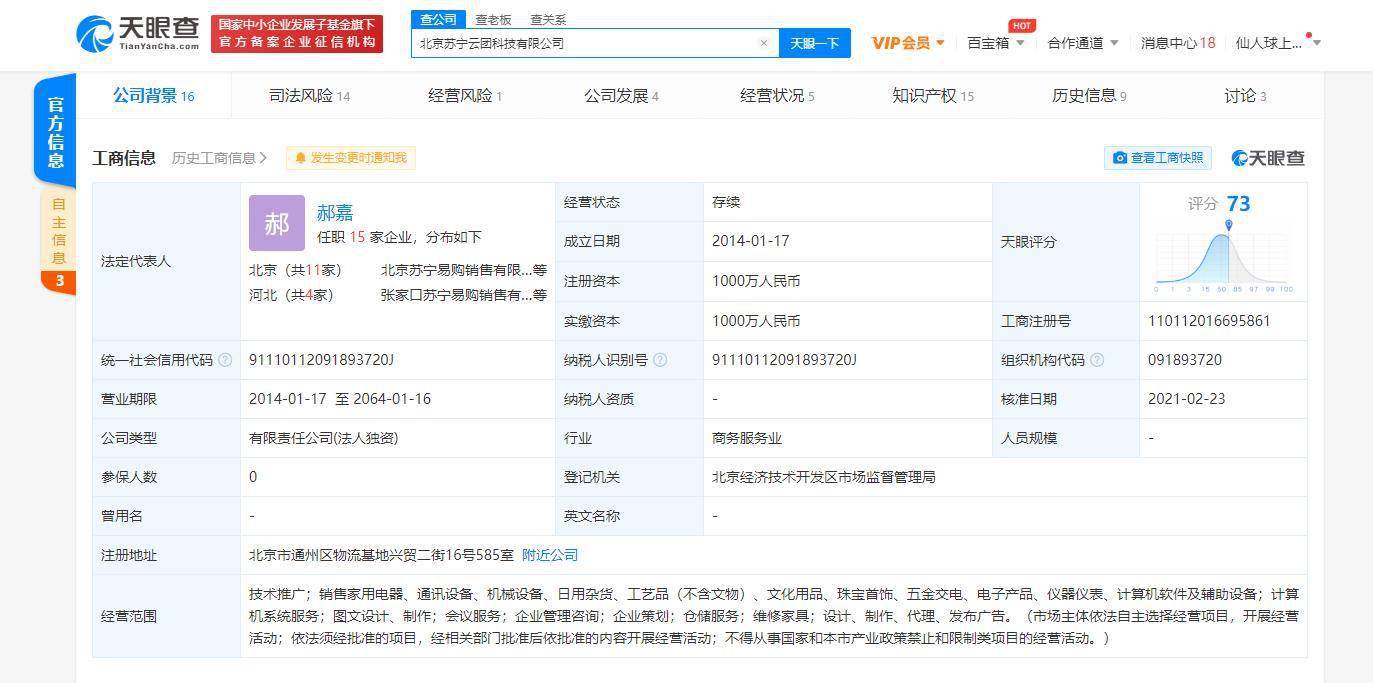The height and width of the screenshot is (683, 1373).
Task: Open the 知识产权 tab
Action: click(x=933, y=96)
